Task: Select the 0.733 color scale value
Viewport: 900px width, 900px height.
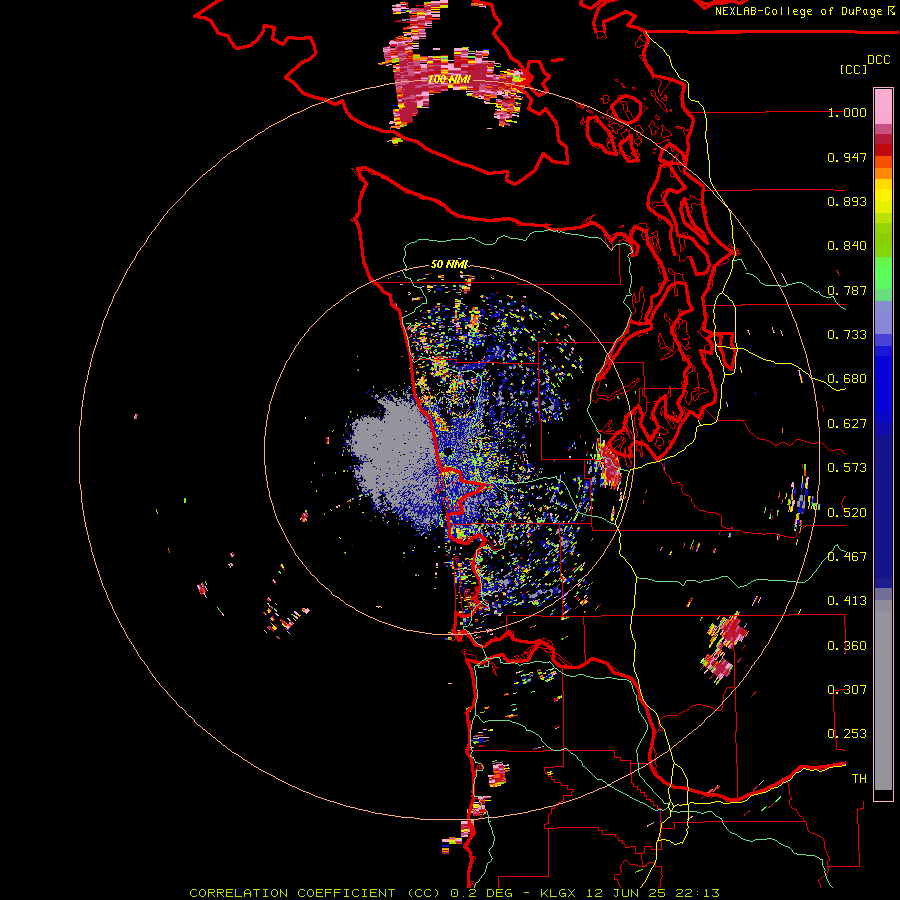Action: pos(847,335)
